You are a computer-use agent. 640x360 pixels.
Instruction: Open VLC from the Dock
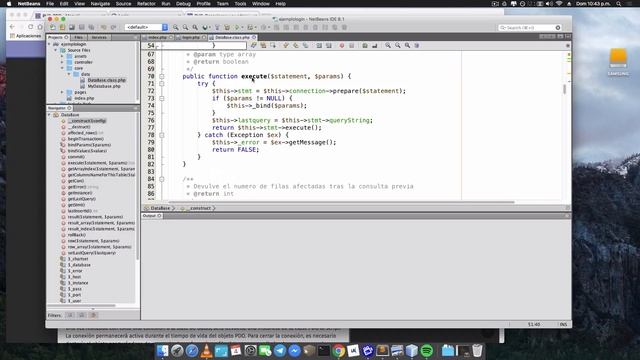pos(207,351)
